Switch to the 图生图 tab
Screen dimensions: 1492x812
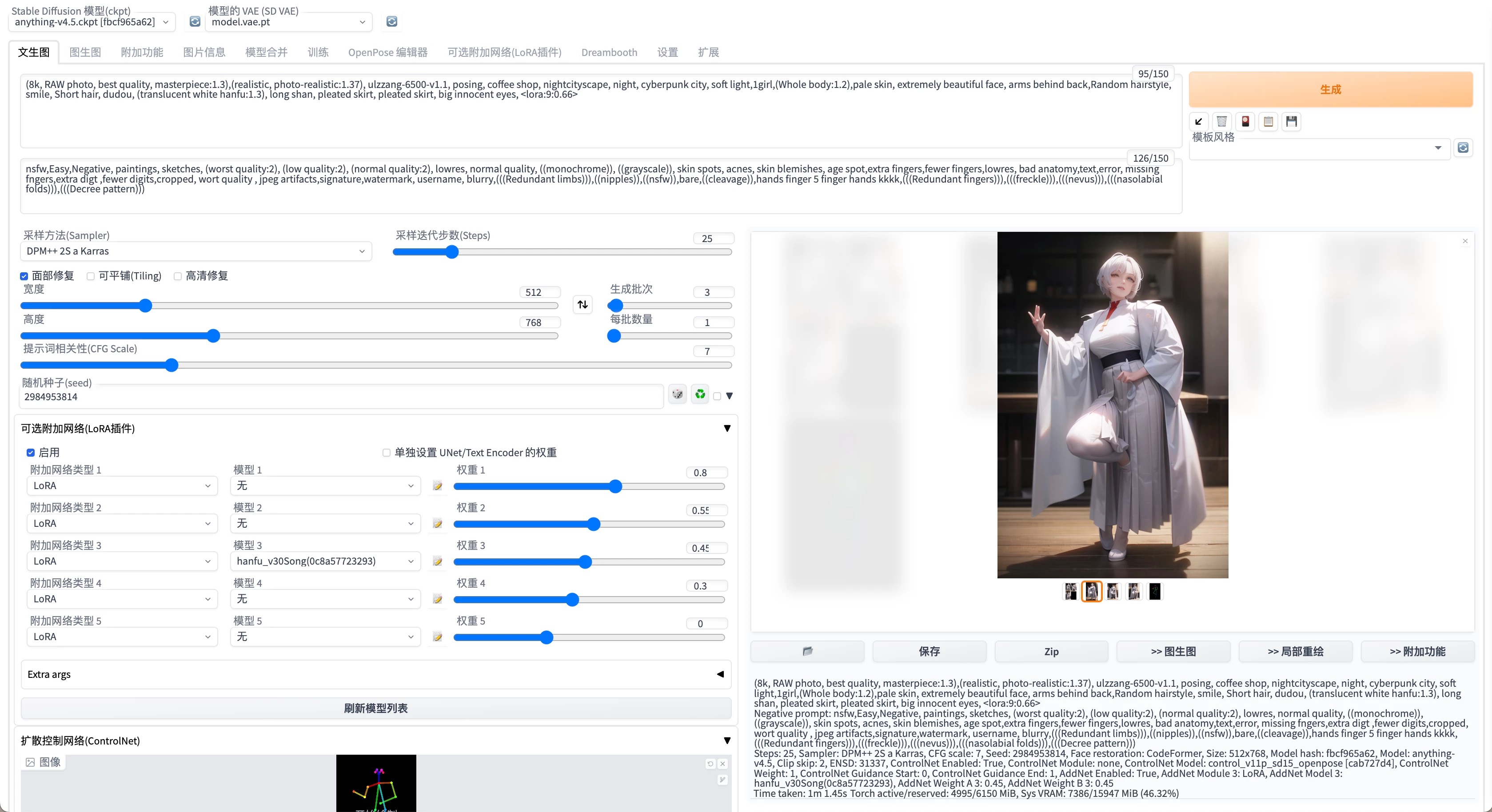click(85, 52)
